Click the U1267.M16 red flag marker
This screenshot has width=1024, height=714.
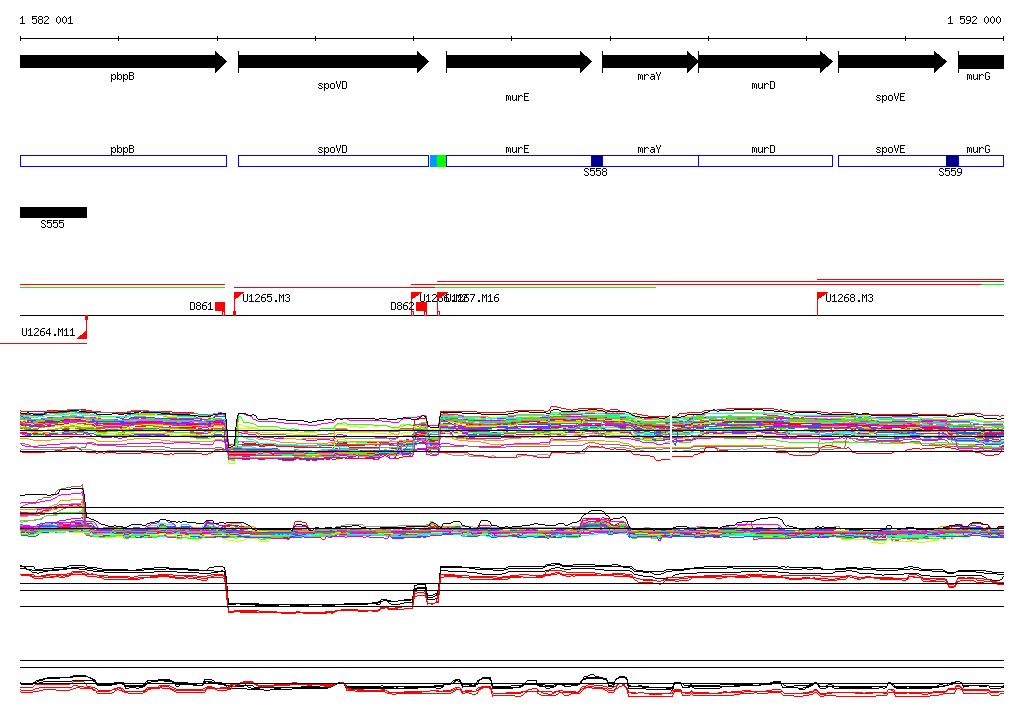tap(441, 297)
